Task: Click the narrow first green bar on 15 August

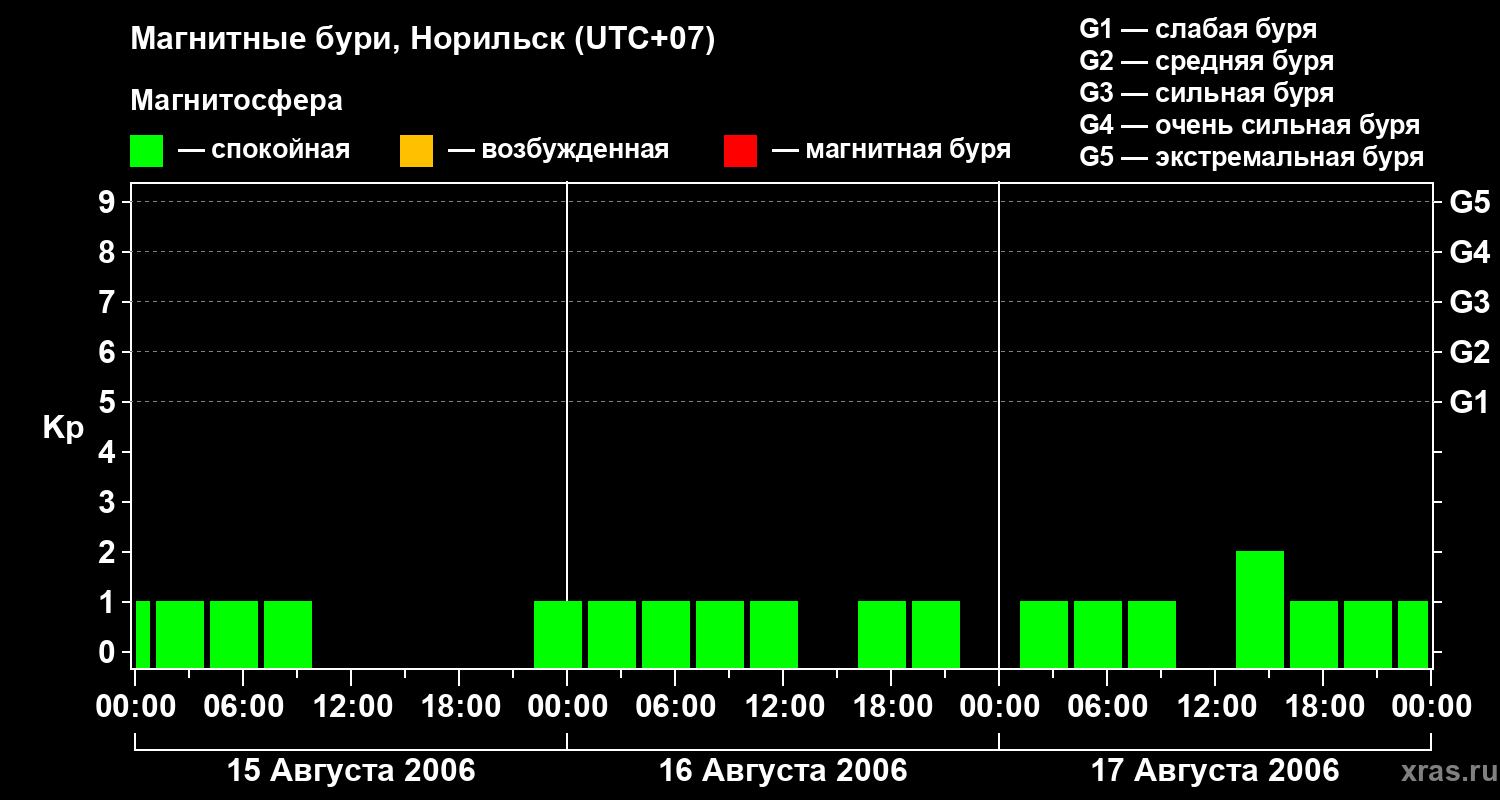Action: click(x=143, y=634)
